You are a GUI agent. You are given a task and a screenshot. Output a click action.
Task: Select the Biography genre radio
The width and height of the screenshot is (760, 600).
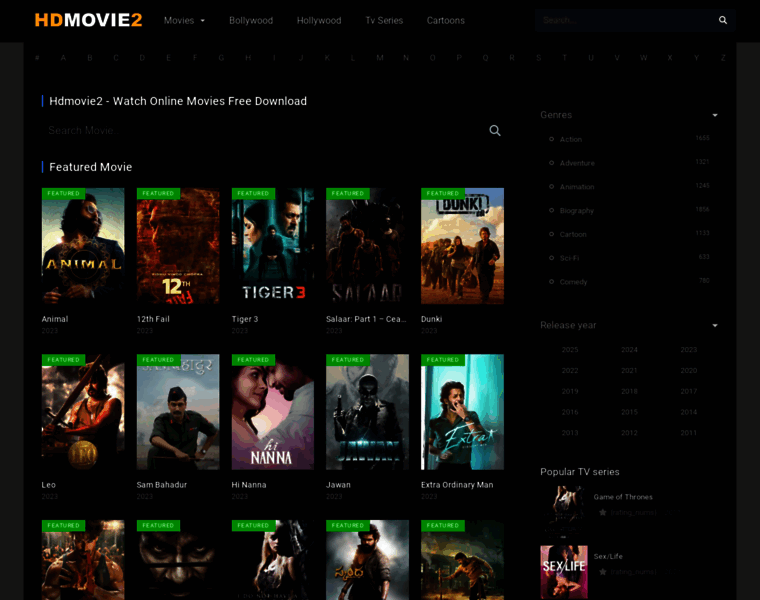552,210
